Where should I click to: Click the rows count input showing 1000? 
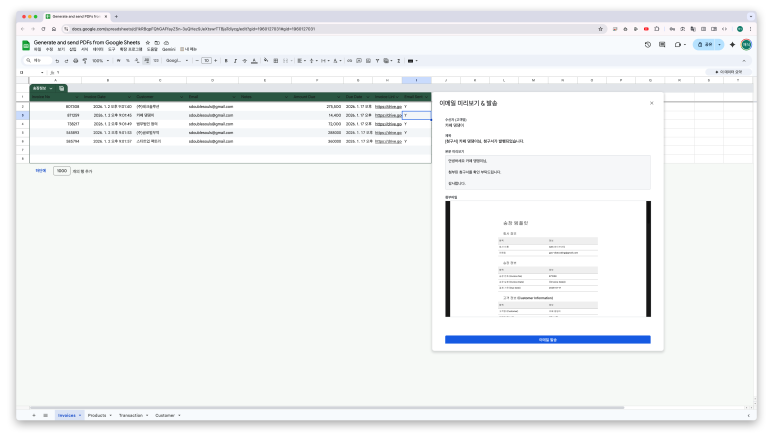[61, 171]
